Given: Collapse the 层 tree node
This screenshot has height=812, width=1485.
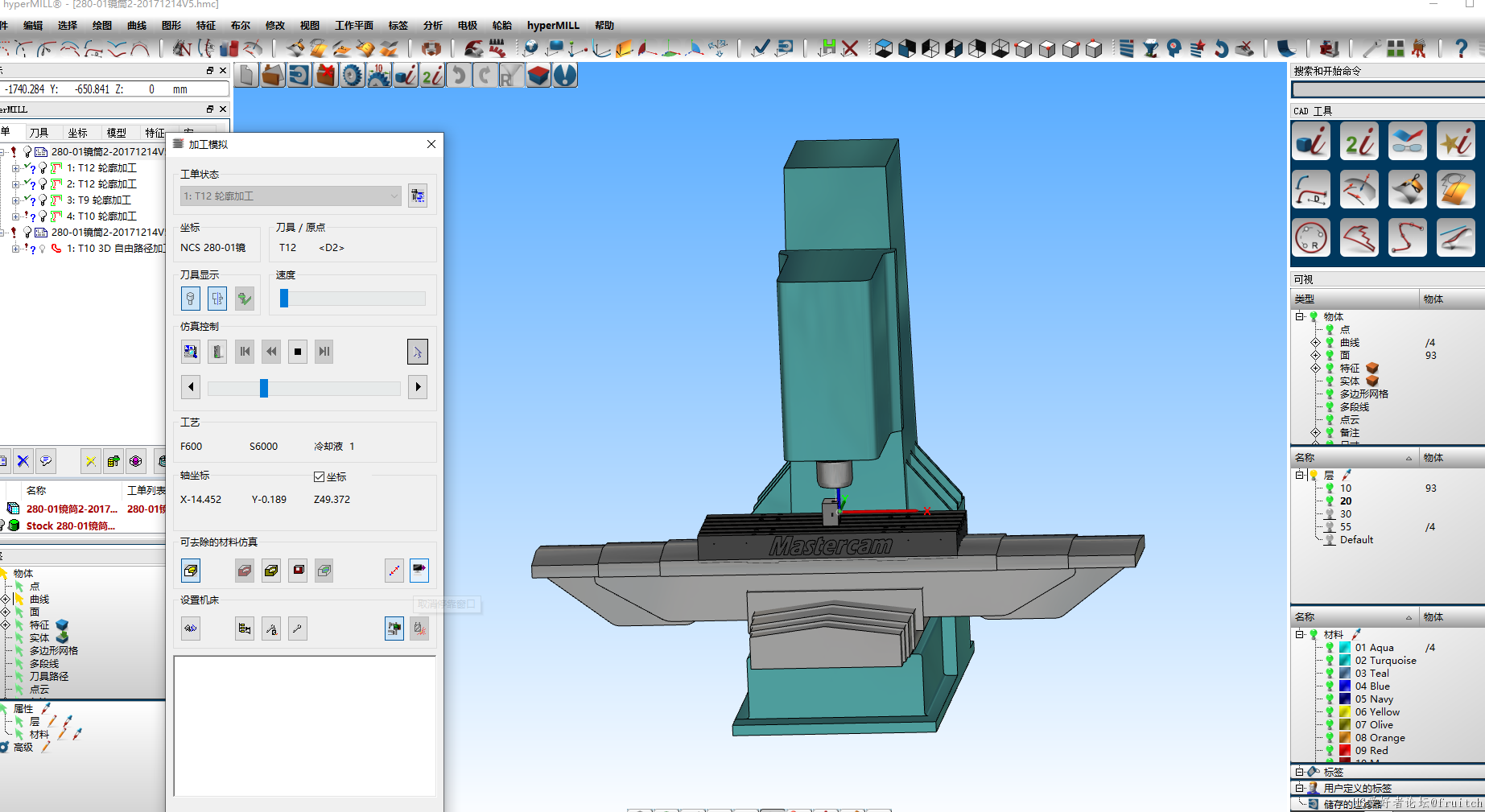Looking at the screenshot, I should [x=1299, y=476].
